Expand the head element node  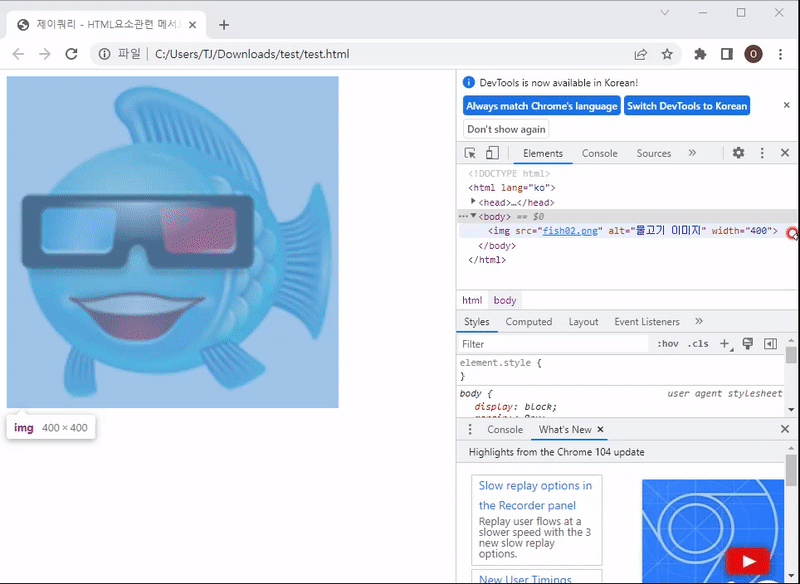pos(473,202)
